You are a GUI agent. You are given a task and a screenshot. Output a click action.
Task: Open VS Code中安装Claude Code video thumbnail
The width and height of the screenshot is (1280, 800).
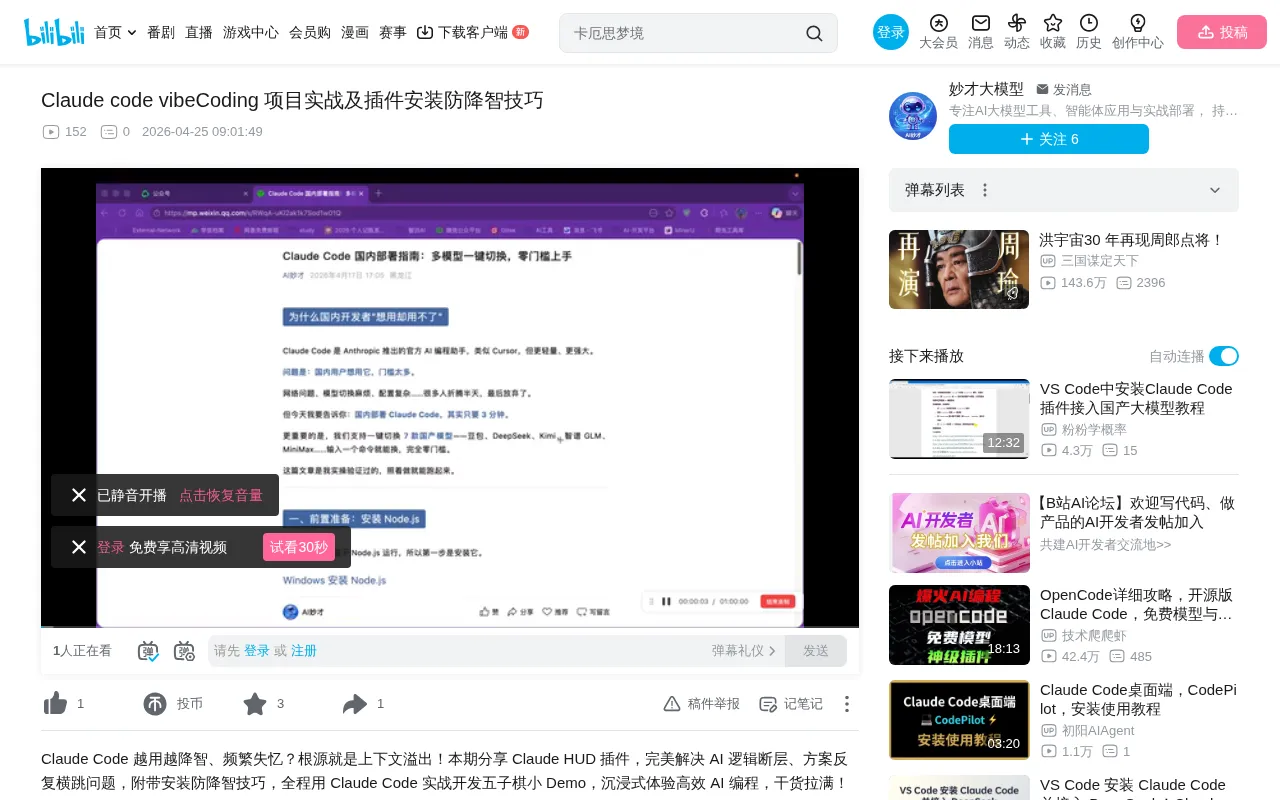pos(959,419)
